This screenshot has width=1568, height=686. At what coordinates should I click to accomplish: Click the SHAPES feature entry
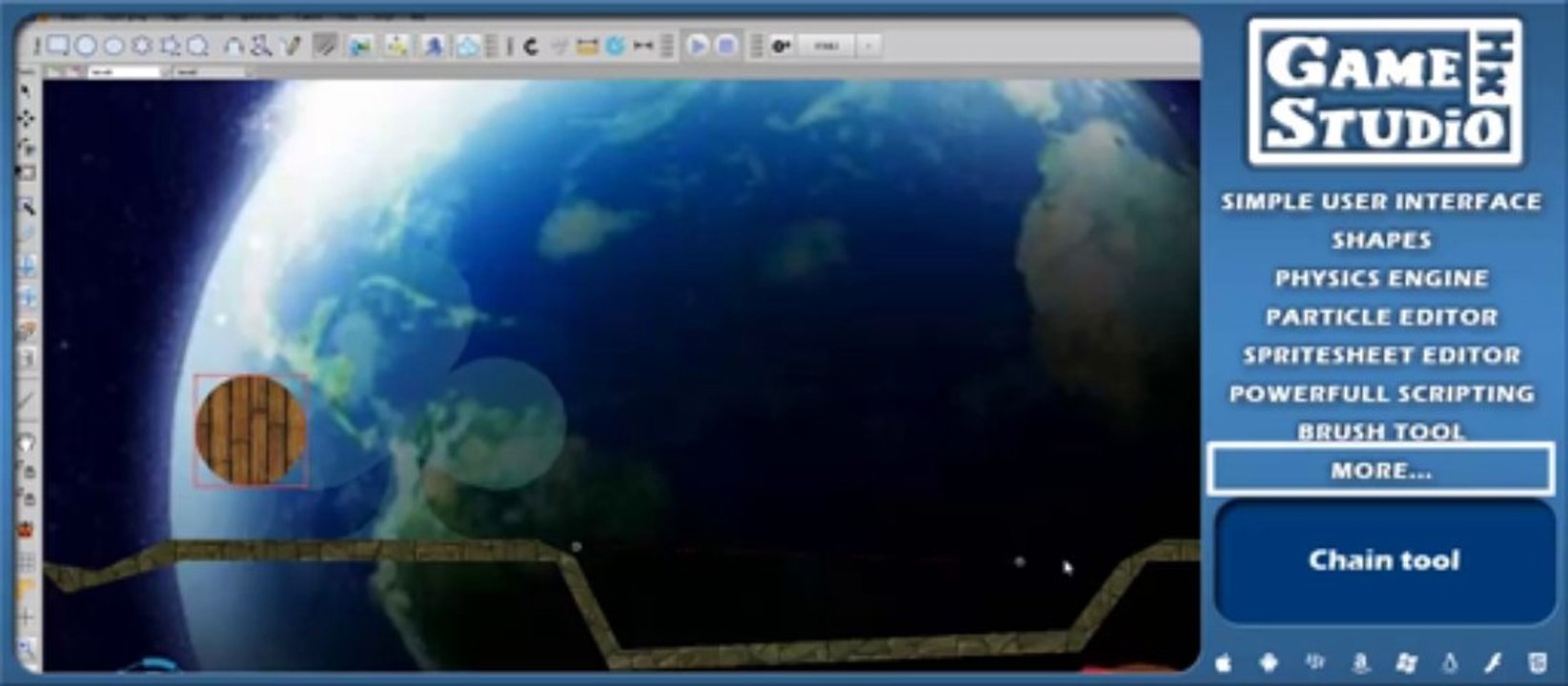[x=1380, y=240]
